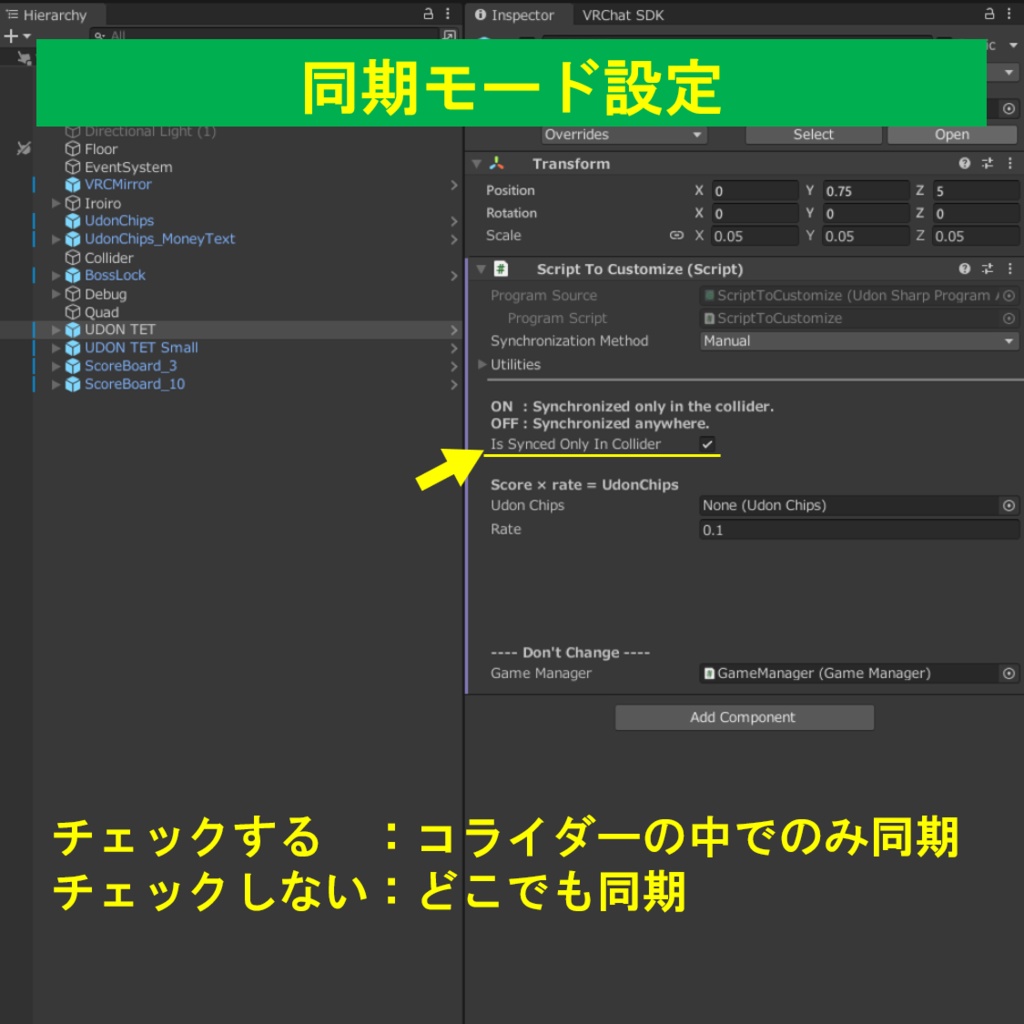
Task: Click the ScoreBoard_10 prefab cube icon
Action: pyautogui.click(x=72, y=384)
